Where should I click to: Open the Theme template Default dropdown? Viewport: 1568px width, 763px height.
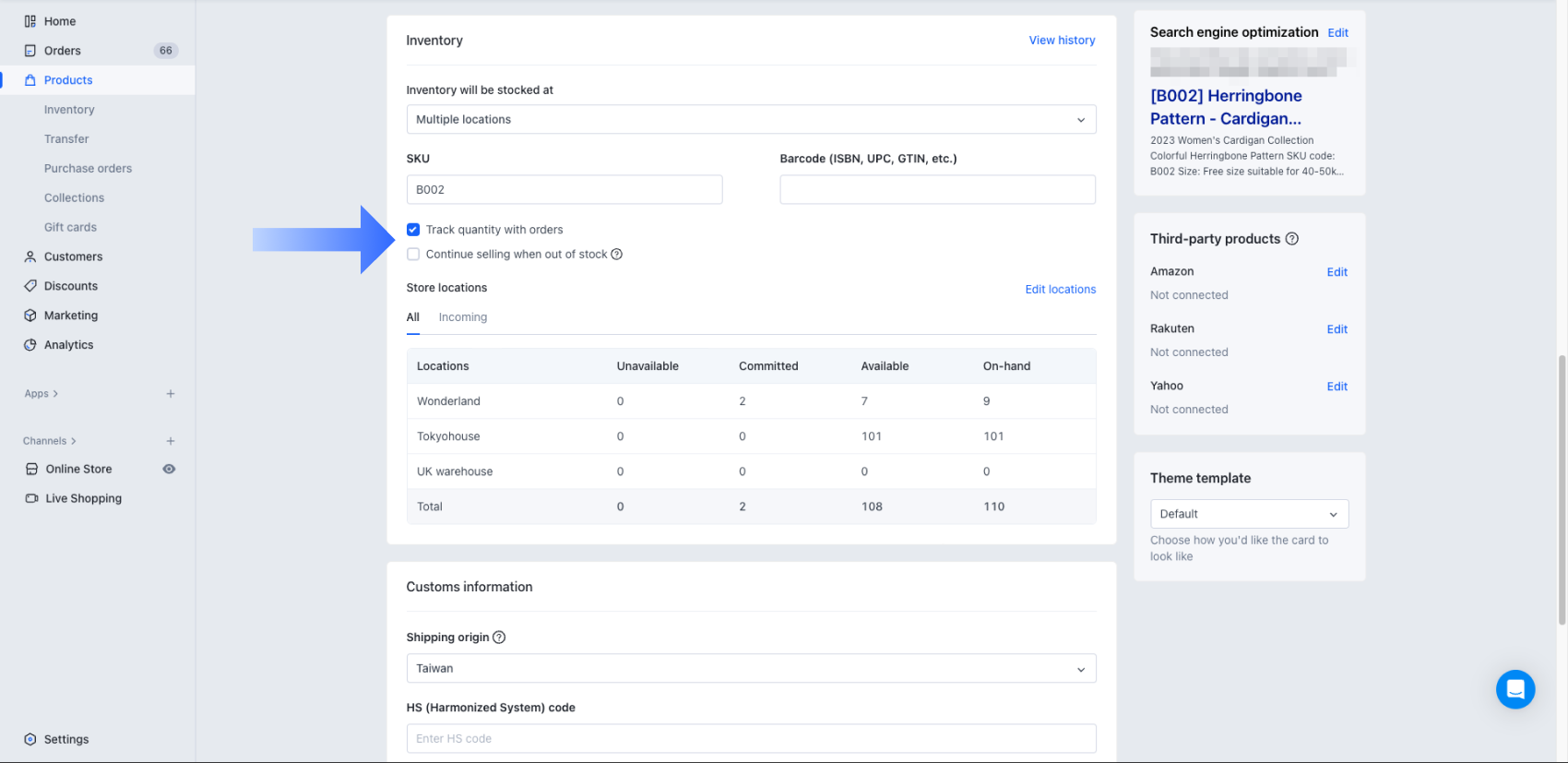(x=1249, y=514)
